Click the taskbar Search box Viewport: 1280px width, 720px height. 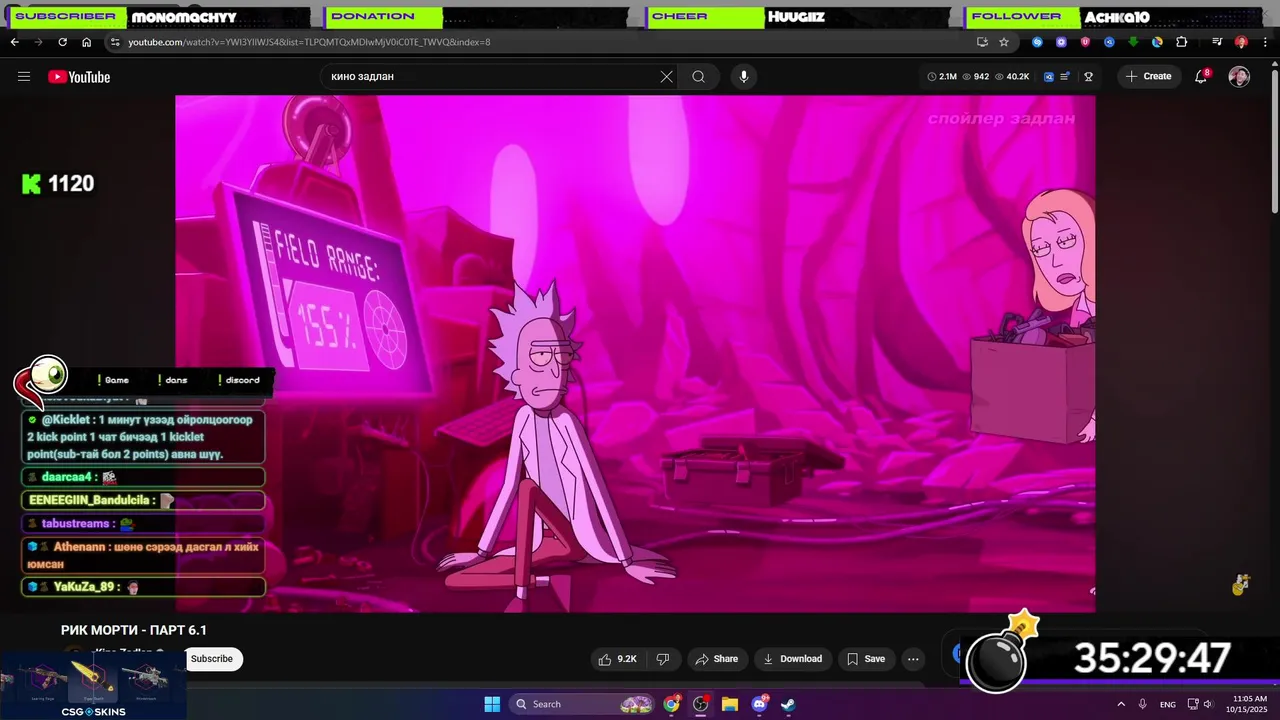[583, 704]
